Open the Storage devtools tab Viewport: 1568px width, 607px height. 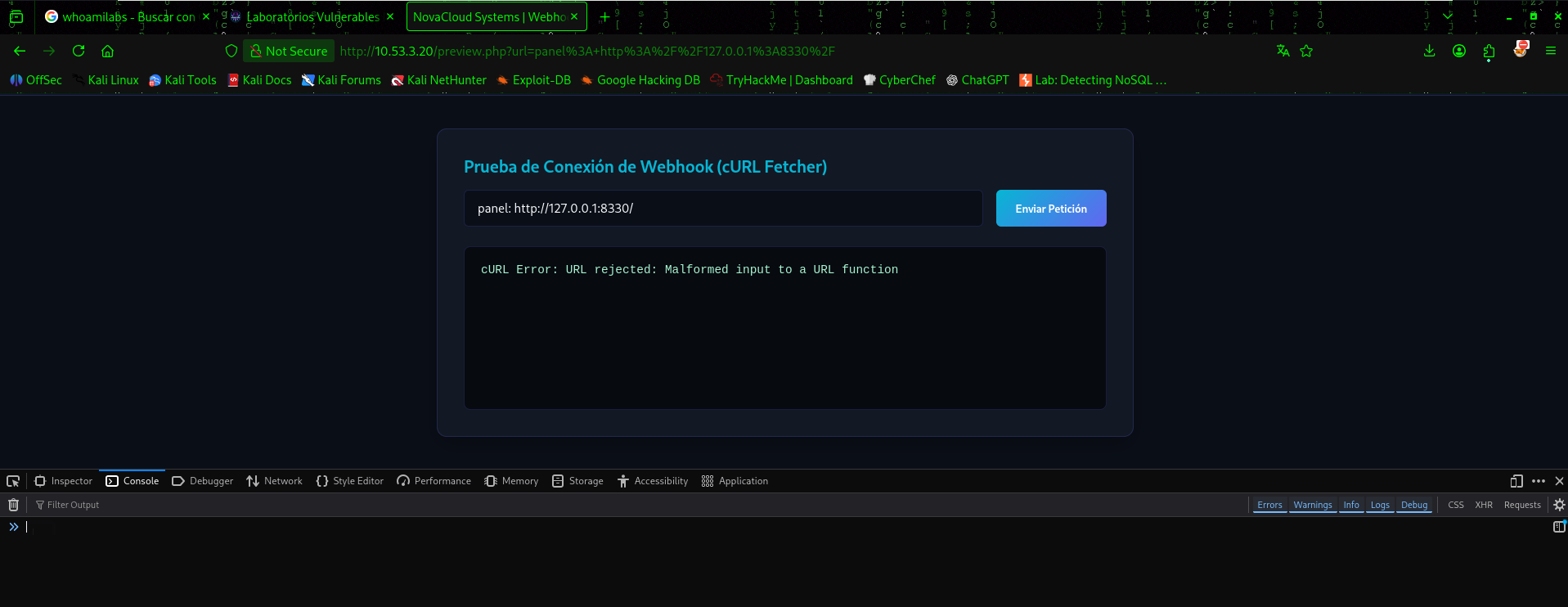pos(577,481)
